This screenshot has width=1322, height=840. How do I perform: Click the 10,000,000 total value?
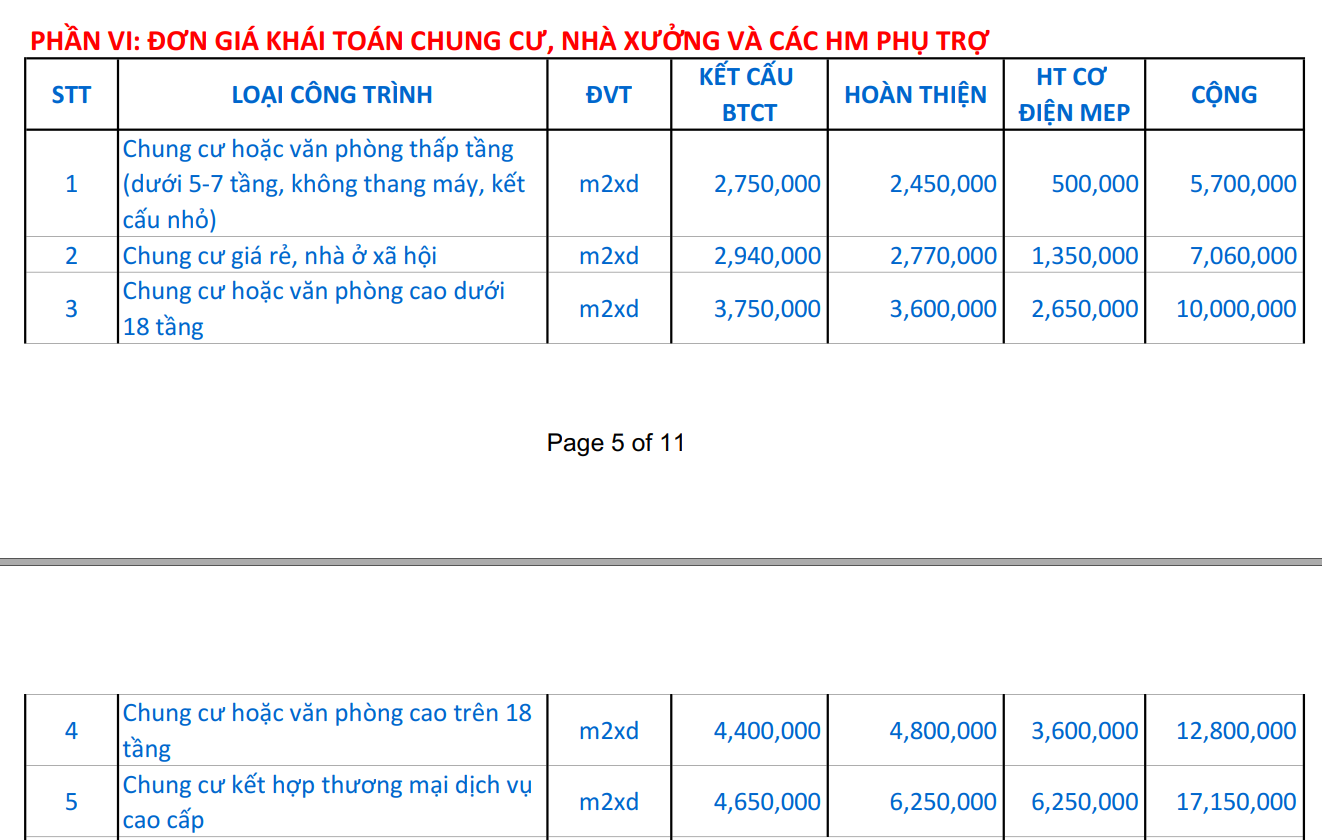[1236, 309]
